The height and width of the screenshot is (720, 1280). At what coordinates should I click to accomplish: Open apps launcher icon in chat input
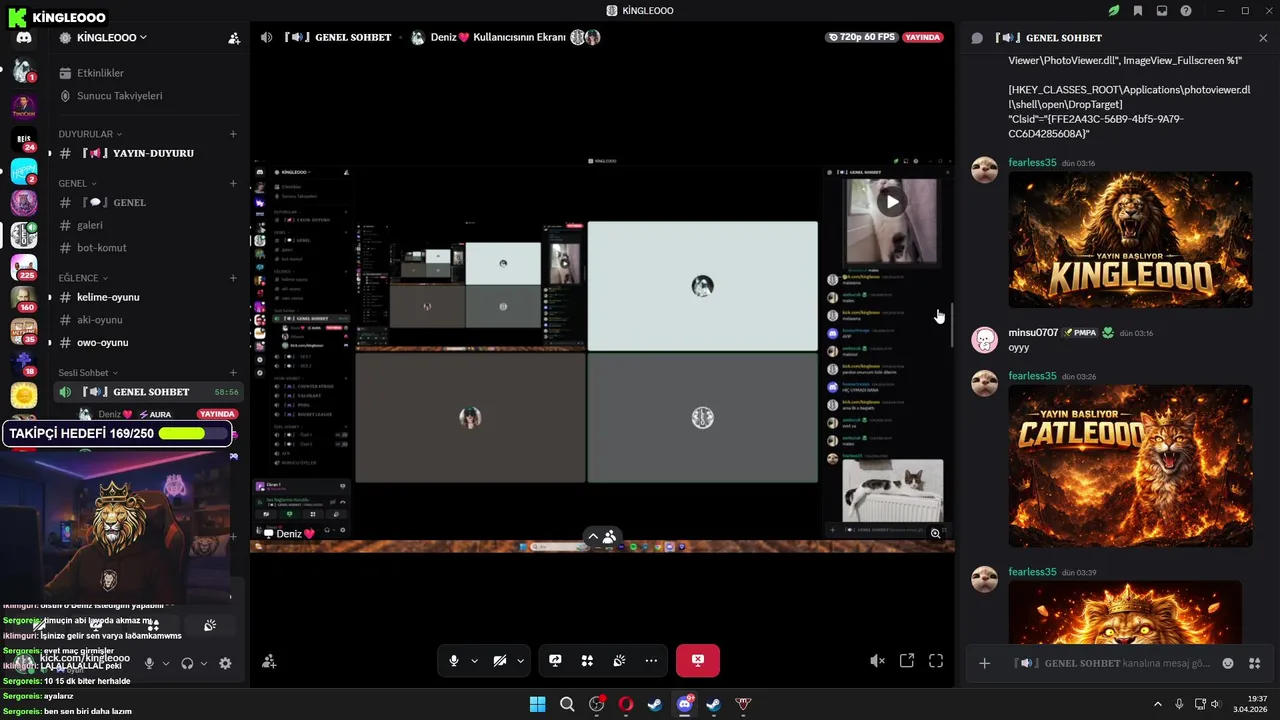pos(1255,663)
